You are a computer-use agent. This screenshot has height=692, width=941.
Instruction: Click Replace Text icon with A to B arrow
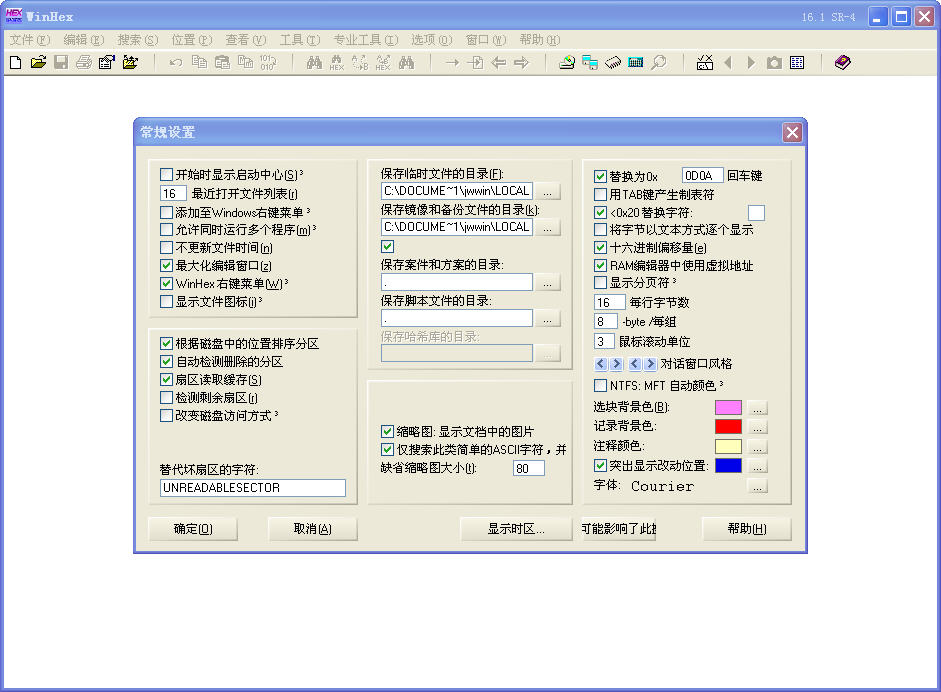click(360, 62)
